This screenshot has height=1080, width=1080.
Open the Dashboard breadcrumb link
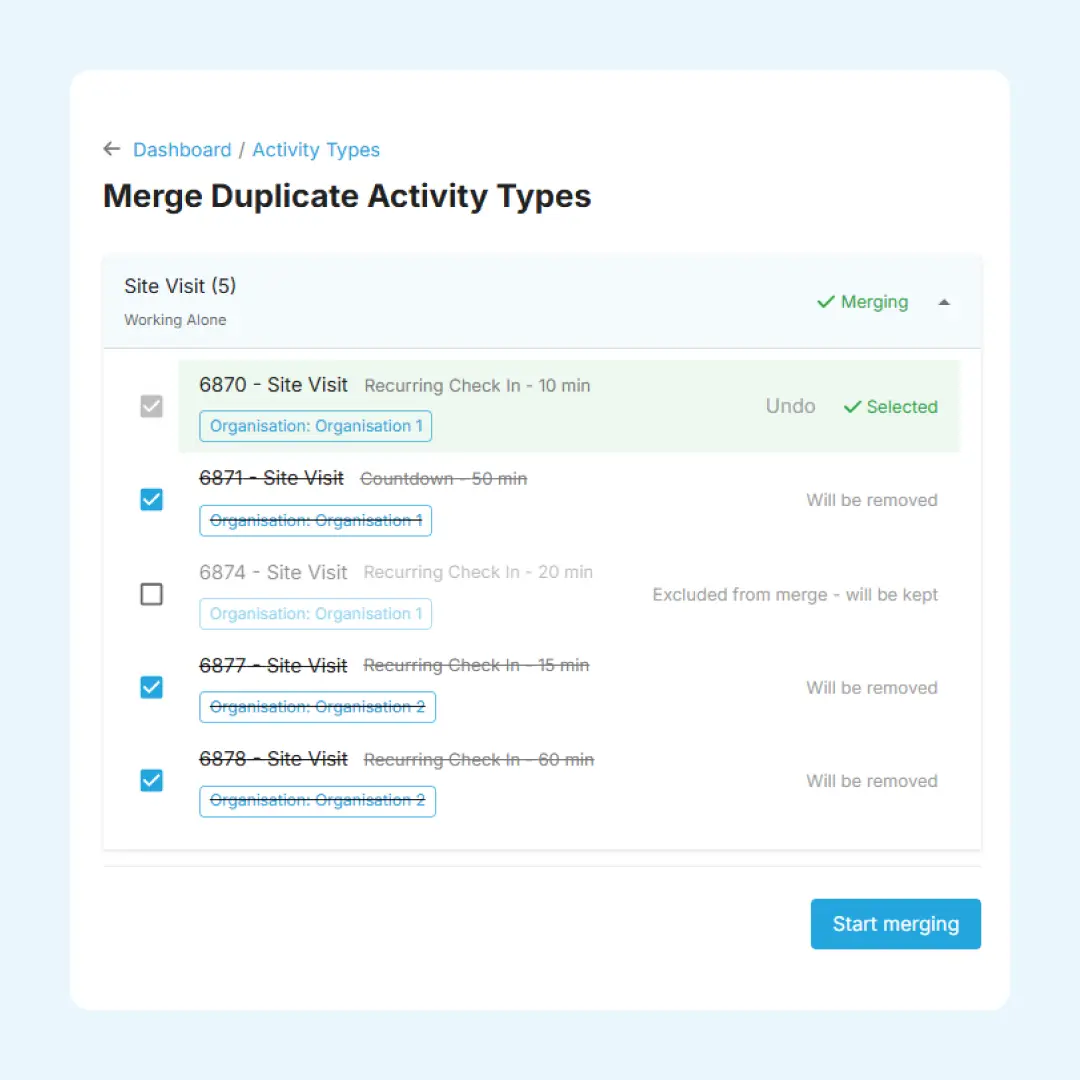(182, 150)
